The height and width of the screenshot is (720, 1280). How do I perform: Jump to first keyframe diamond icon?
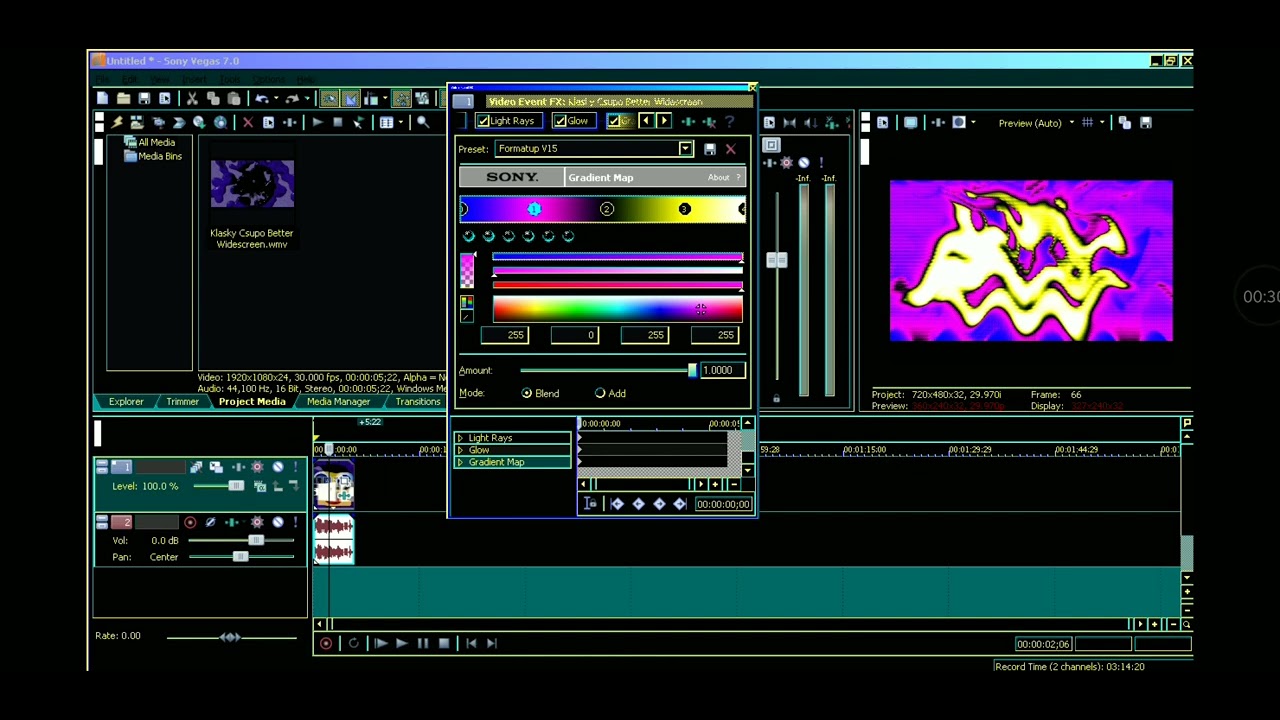pyautogui.click(x=617, y=504)
